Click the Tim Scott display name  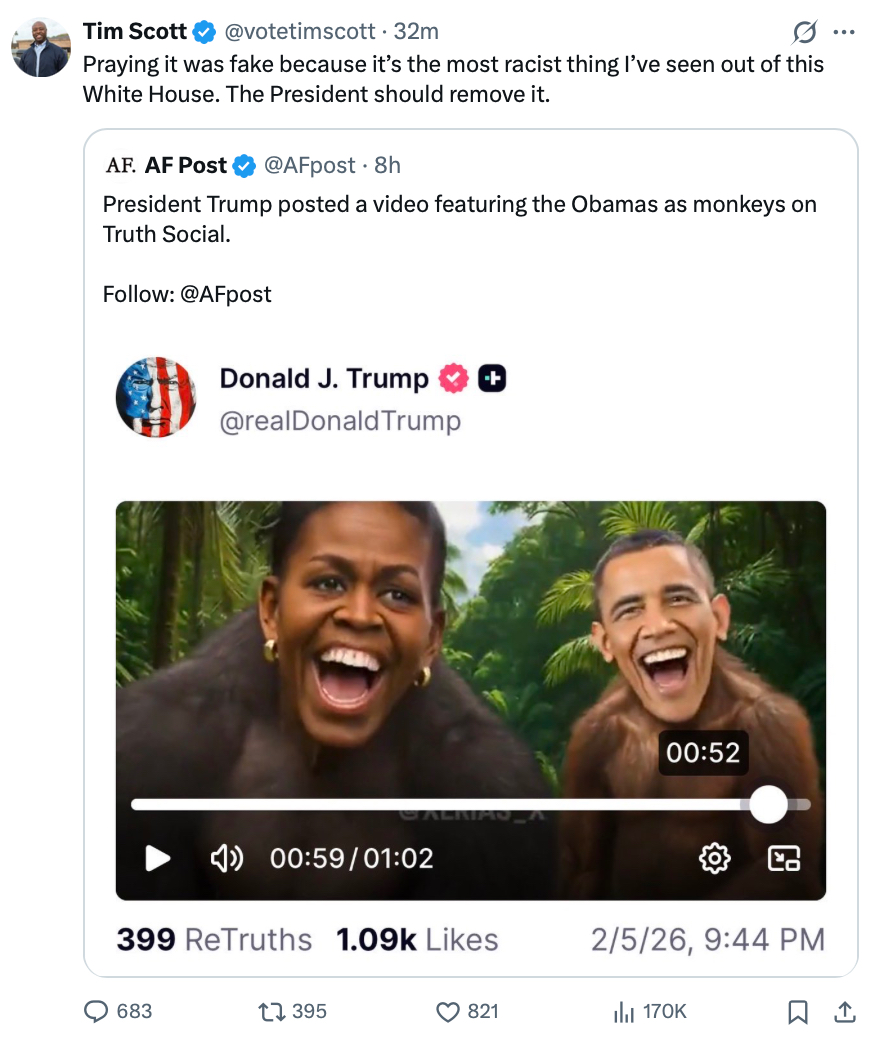[x=134, y=32]
